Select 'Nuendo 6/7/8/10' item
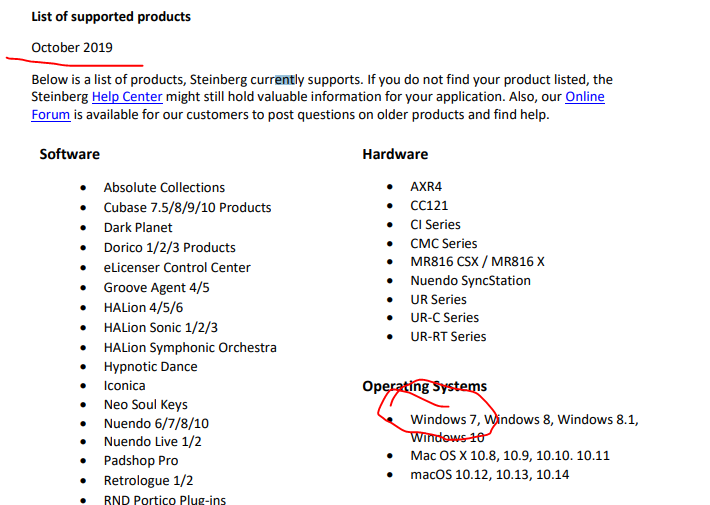 [x=156, y=423]
